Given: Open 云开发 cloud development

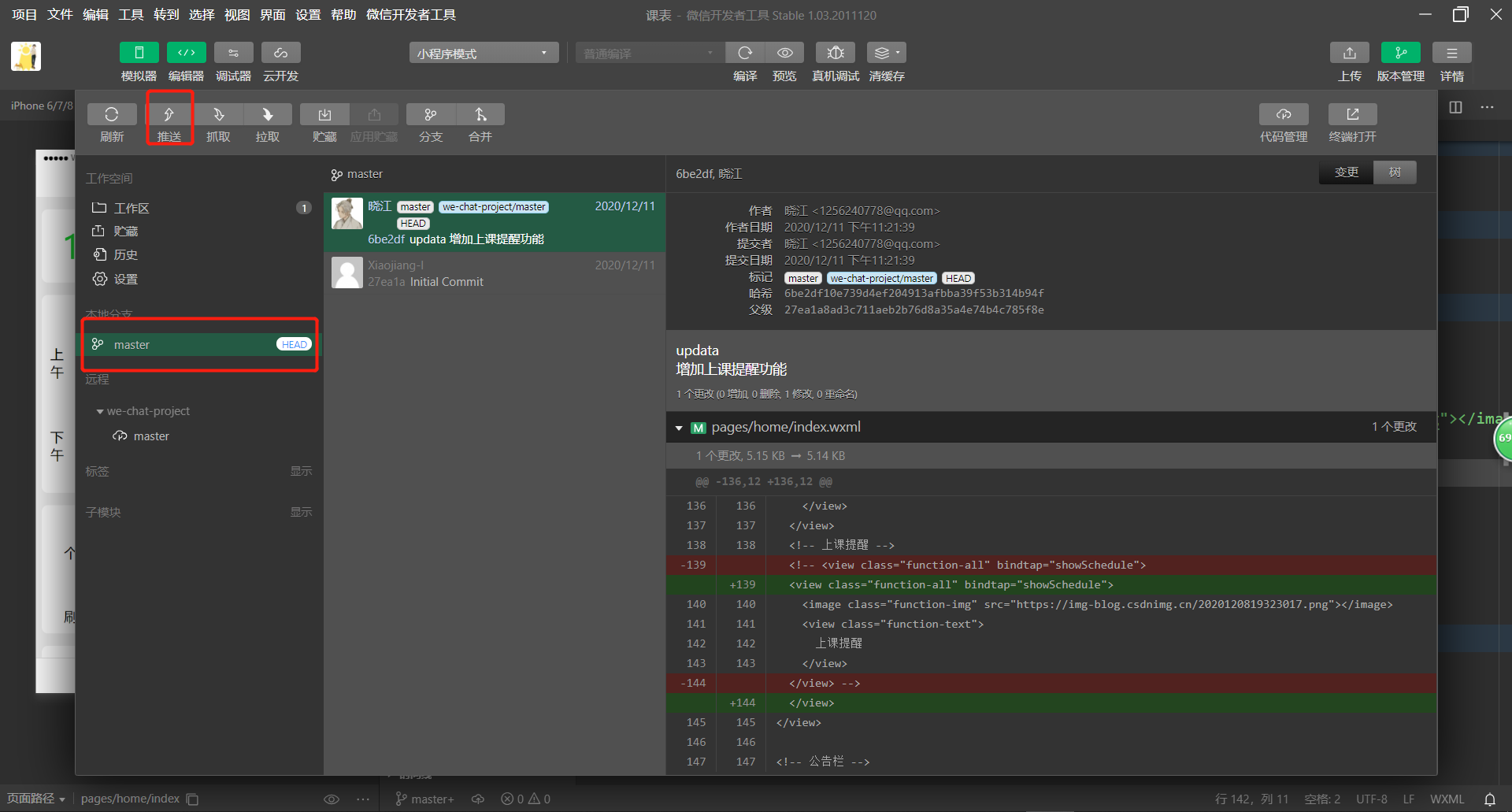Looking at the screenshot, I should click(280, 53).
